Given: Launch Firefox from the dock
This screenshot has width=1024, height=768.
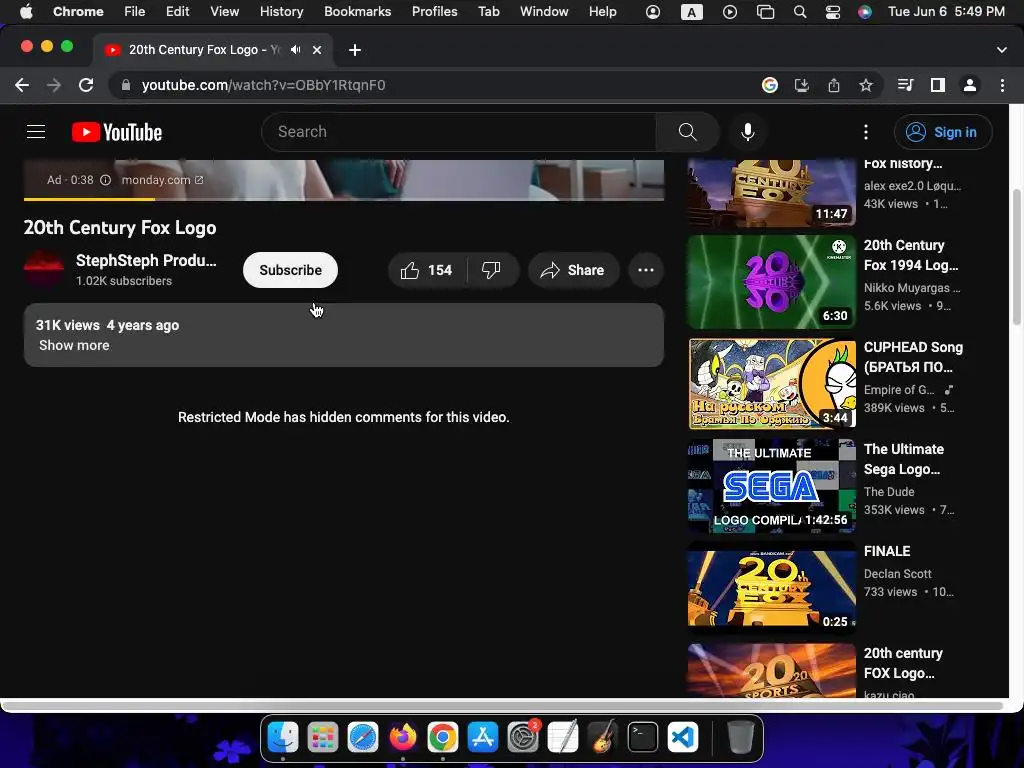Looking at the screenshot, I should (403, 738).
